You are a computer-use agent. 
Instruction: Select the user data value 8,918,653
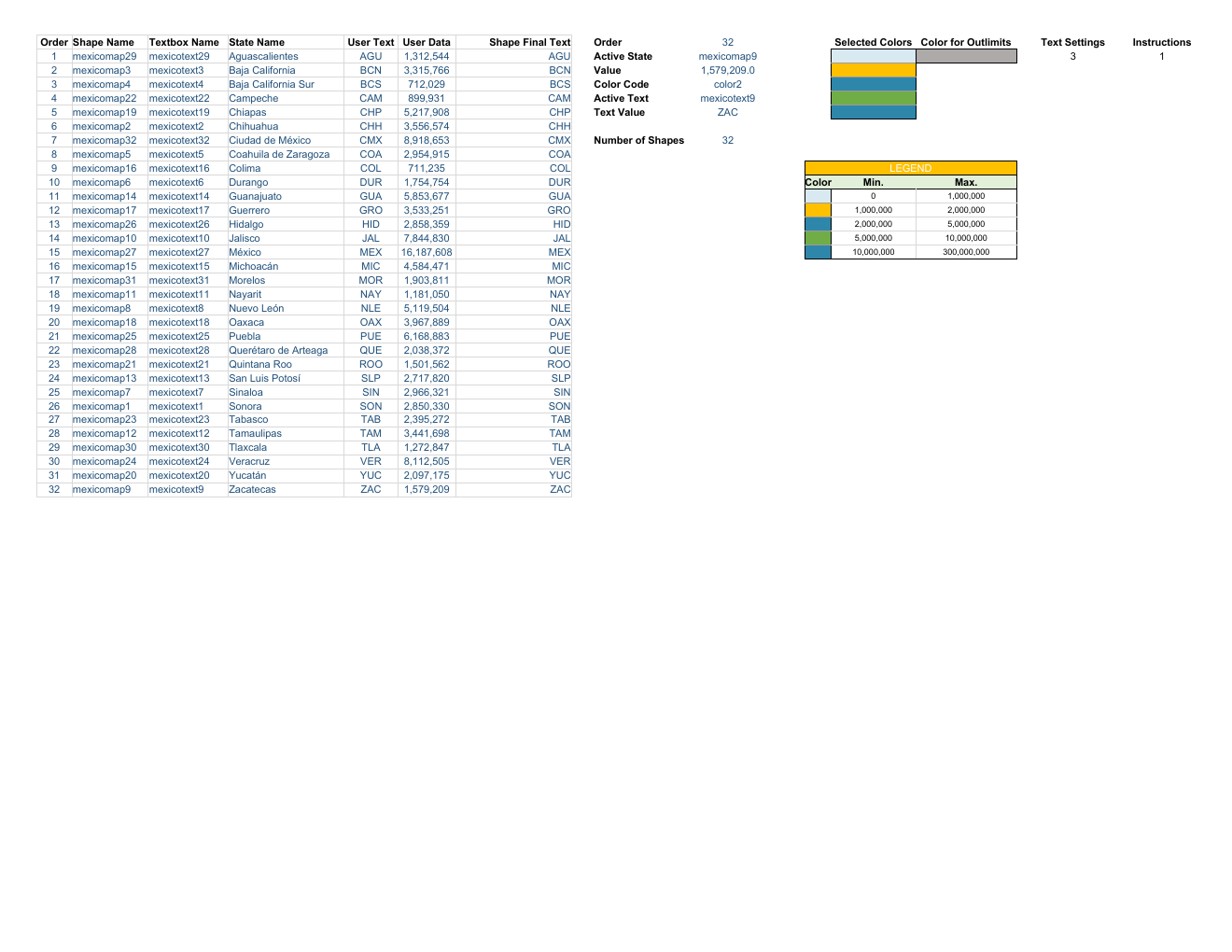(427, 140)
